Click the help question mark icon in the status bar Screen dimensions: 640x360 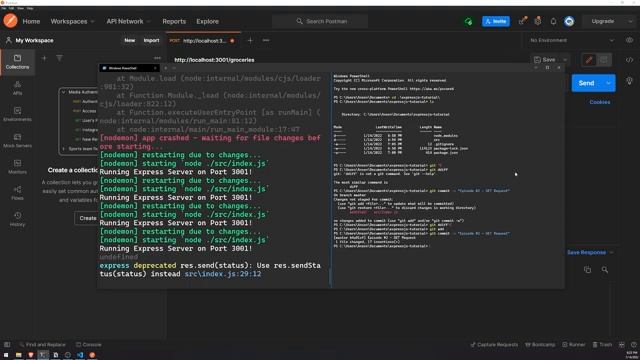(x=633, y=344)
